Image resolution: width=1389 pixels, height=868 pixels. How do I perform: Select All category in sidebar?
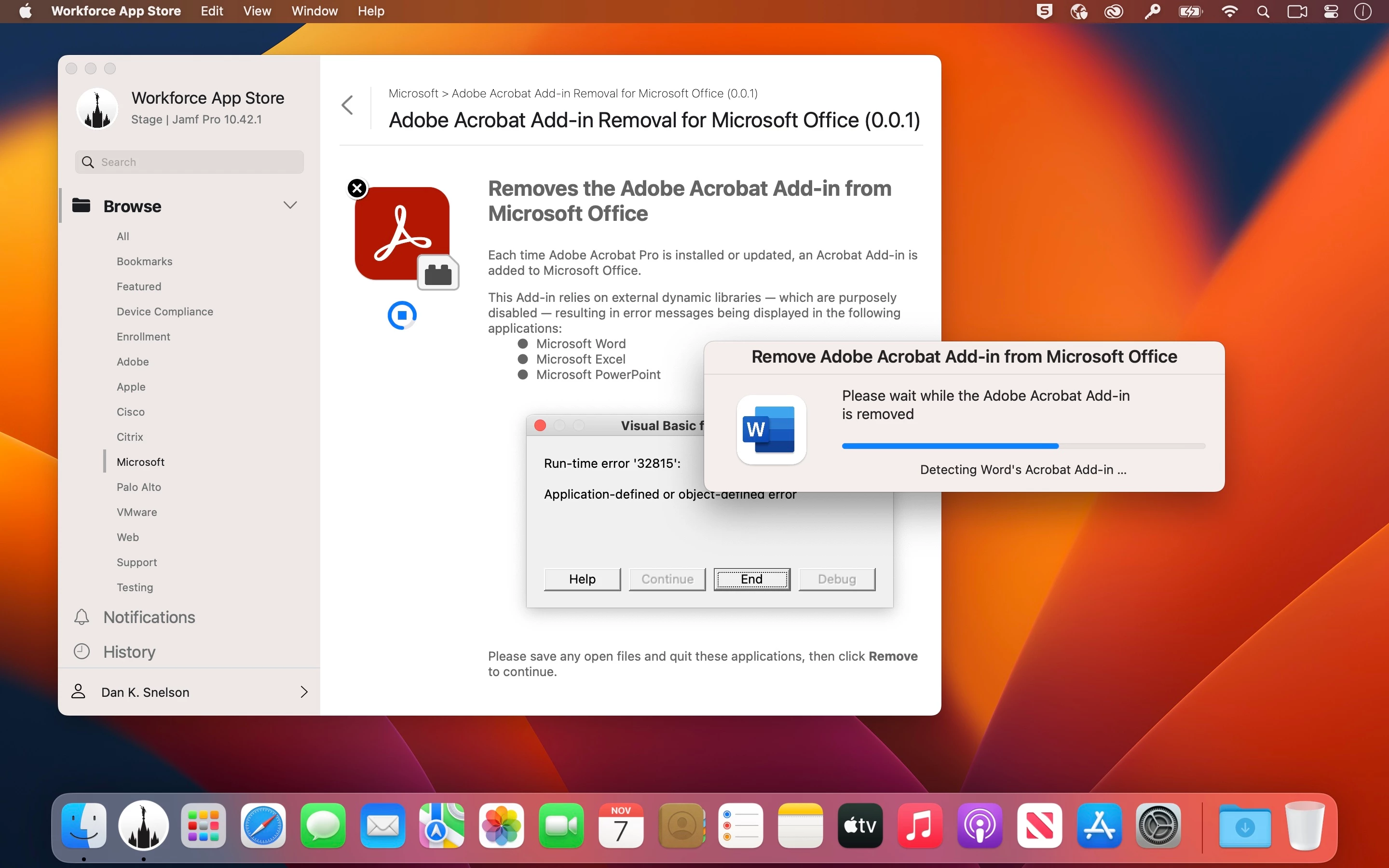[123, 236]
